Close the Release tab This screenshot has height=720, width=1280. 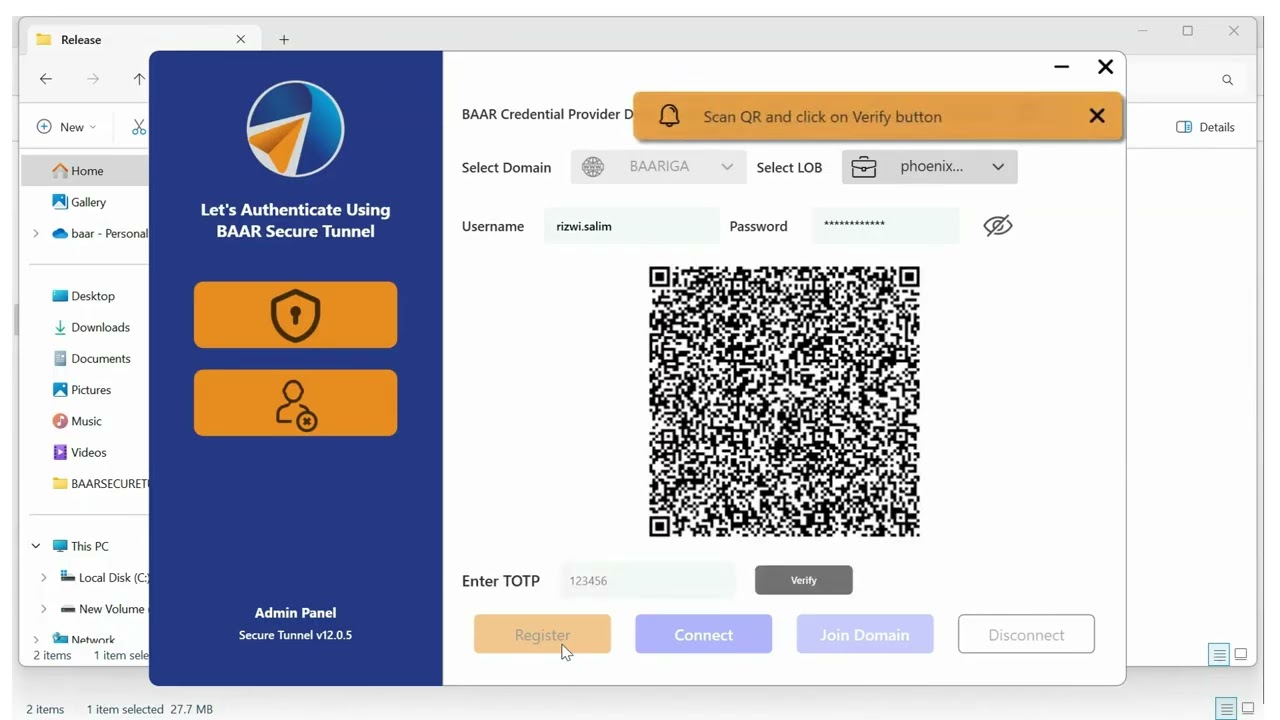point(241,40)
